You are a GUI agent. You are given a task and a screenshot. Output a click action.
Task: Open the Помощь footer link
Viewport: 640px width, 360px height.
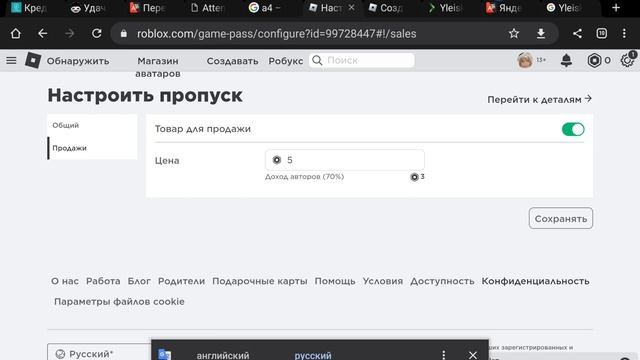pos(335,281)
